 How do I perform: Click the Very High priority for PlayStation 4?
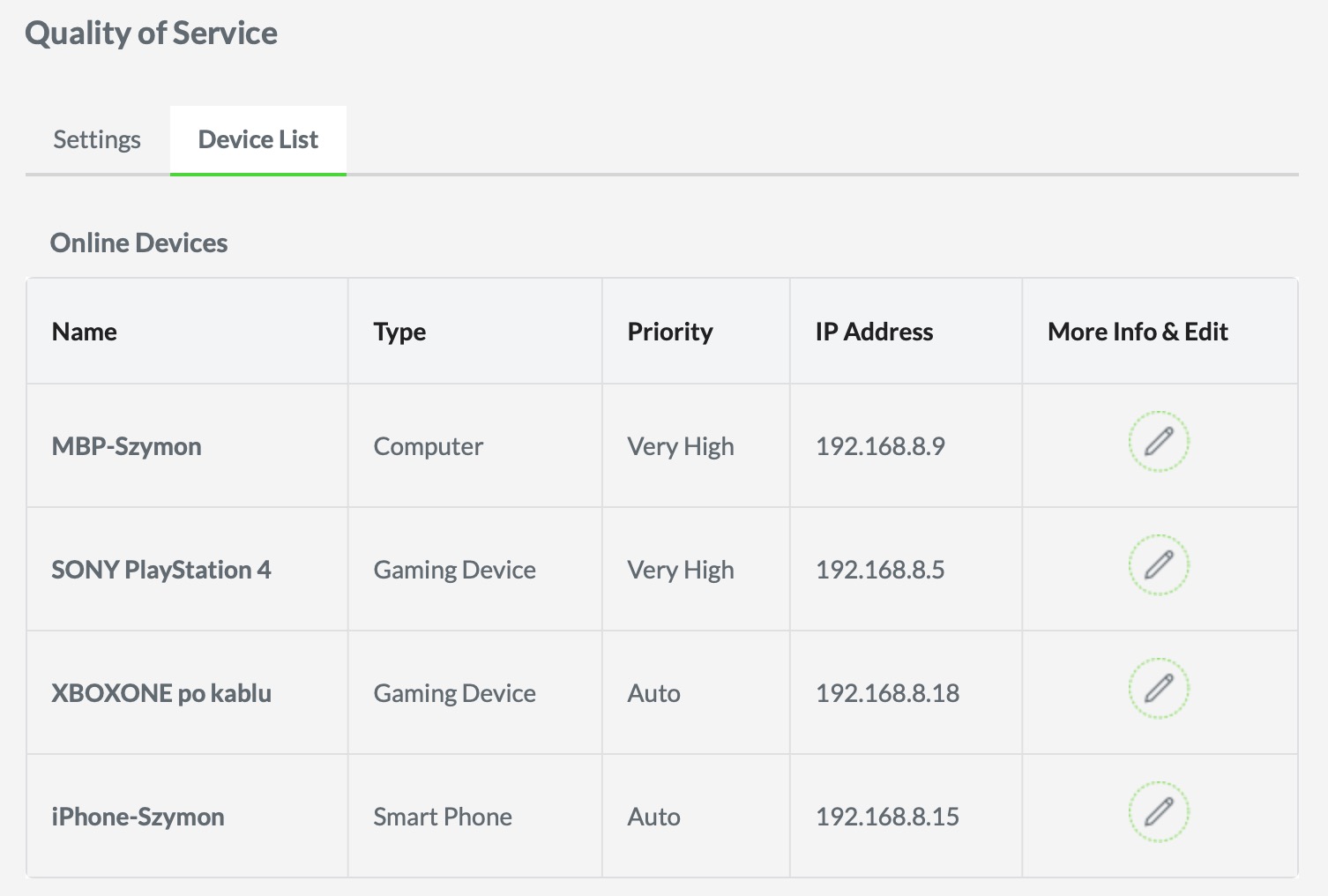pos(681,570)
